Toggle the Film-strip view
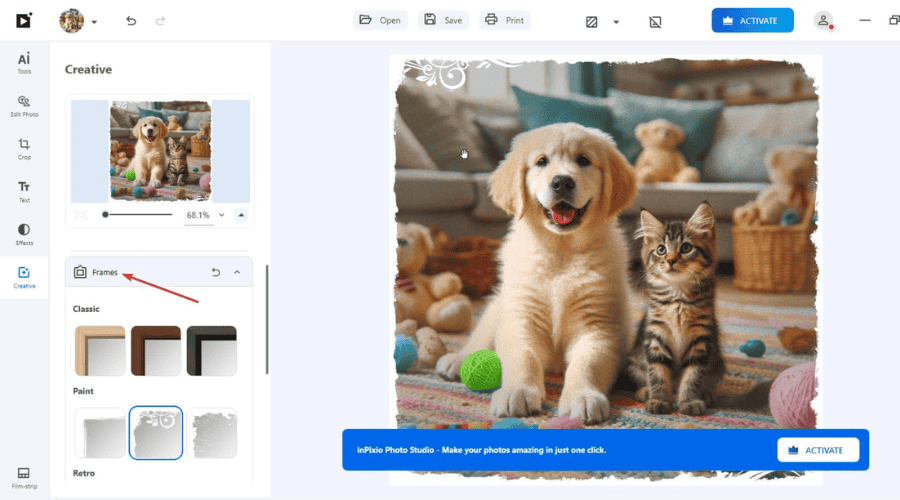 pyautogui.click(x=24, y=478)
